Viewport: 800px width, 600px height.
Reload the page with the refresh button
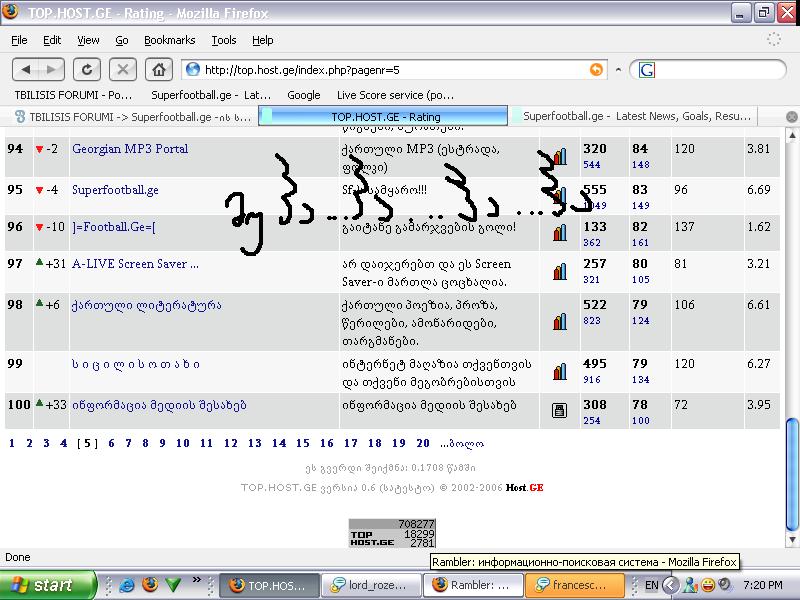(x=87, y=69)
